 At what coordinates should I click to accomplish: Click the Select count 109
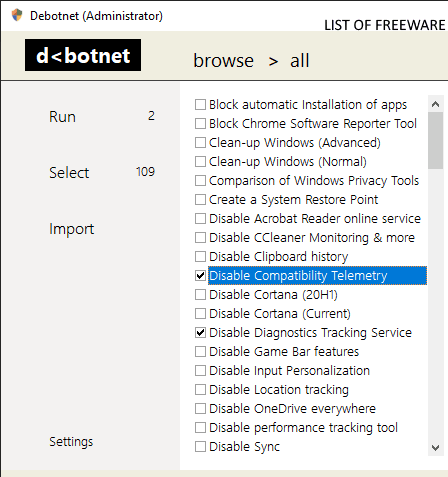145,172
